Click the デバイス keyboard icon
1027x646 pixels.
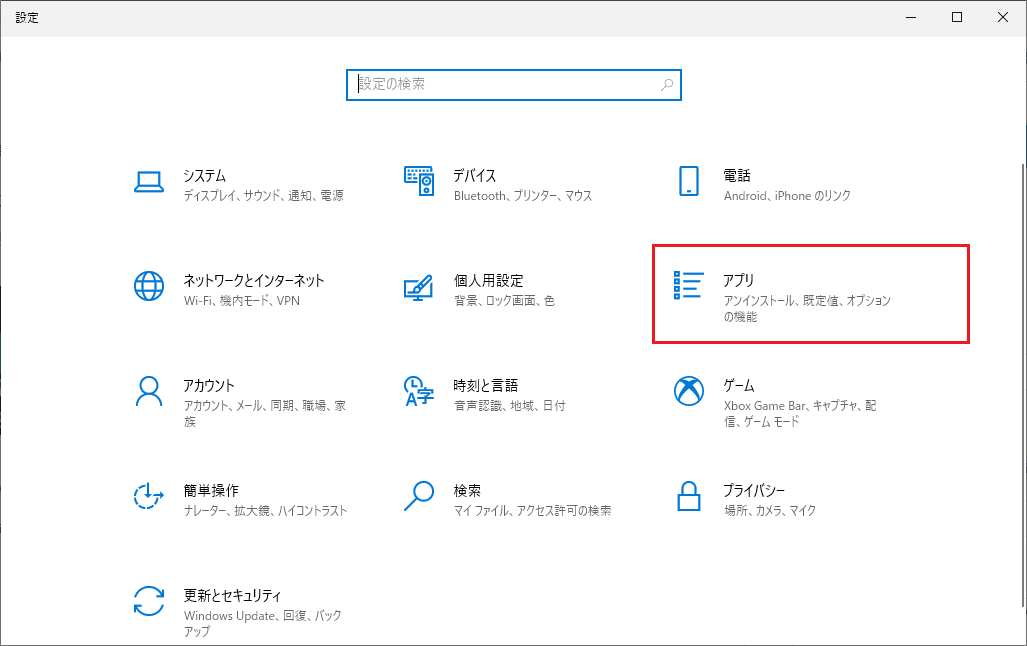click(x=418, y=181)
